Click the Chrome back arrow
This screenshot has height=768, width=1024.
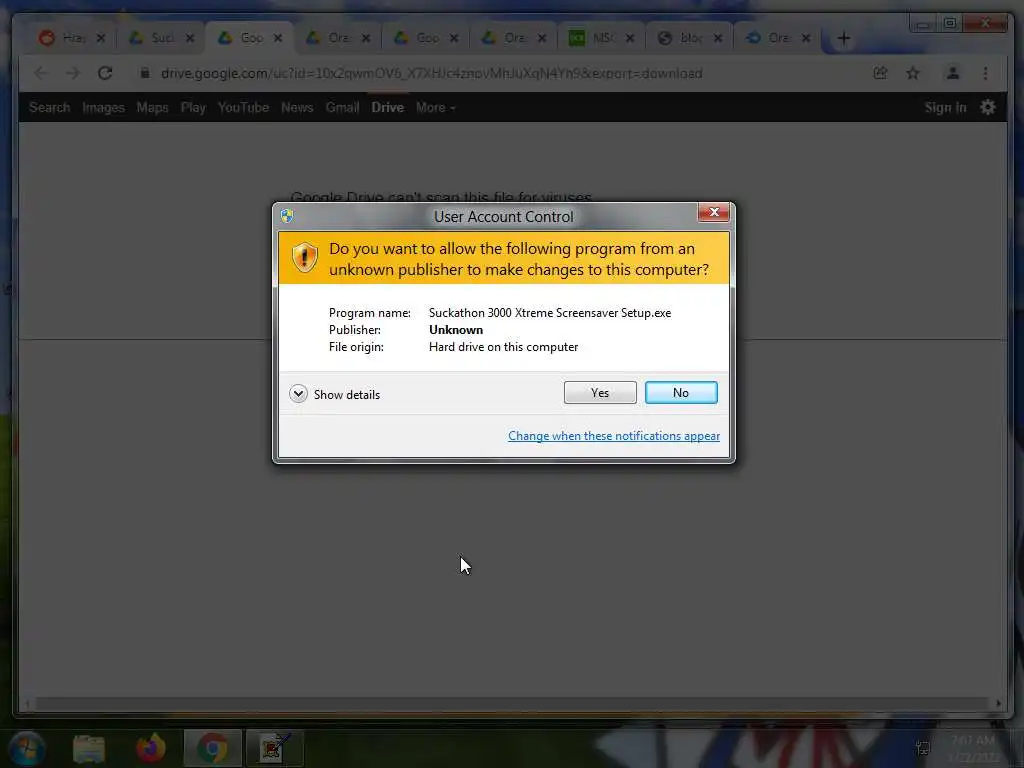click(x=40, y=73)
